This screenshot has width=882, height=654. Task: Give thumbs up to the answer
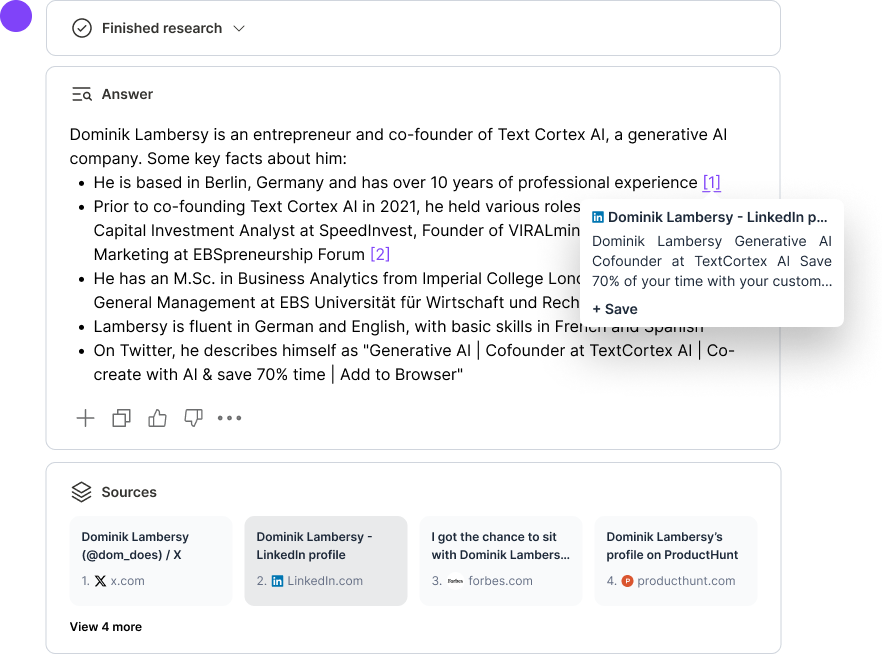(x=158, y=418)
